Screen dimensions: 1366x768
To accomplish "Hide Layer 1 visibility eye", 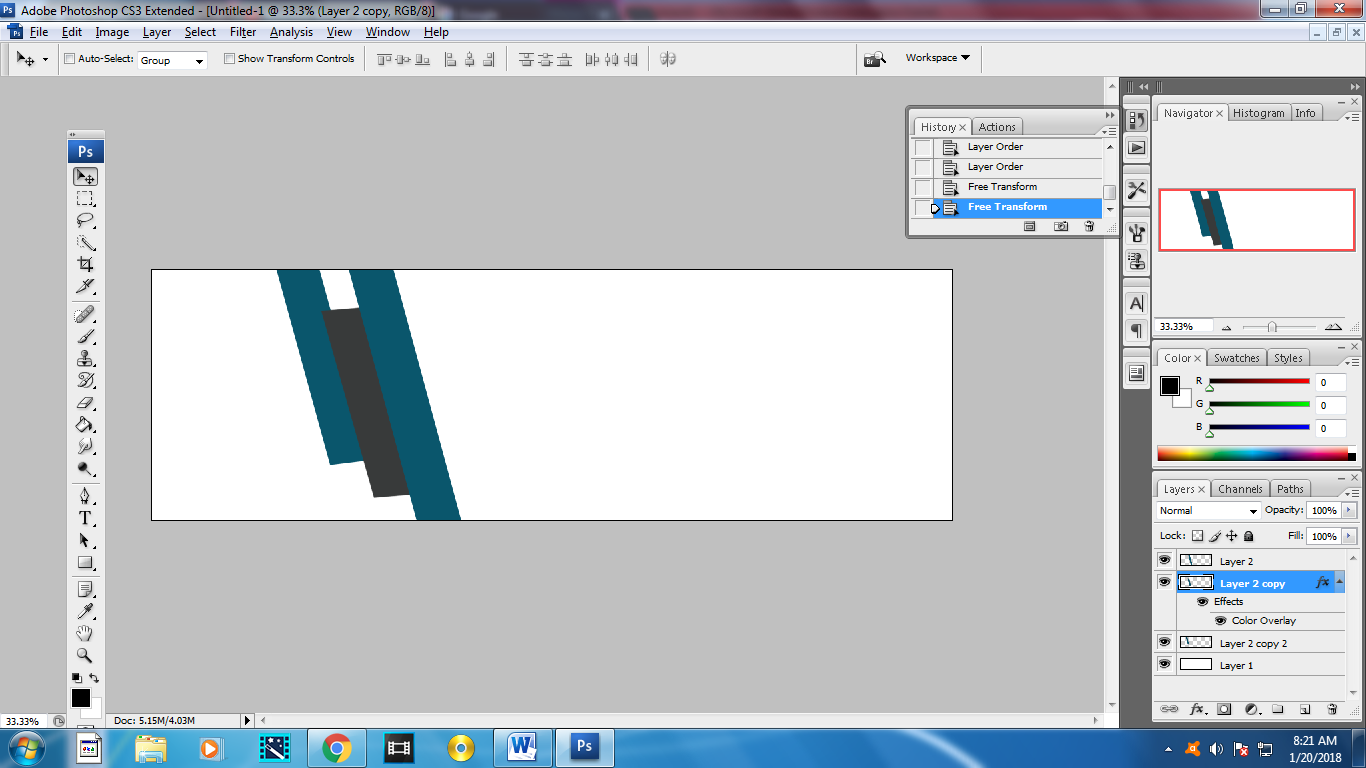I will pos(1164,664).
